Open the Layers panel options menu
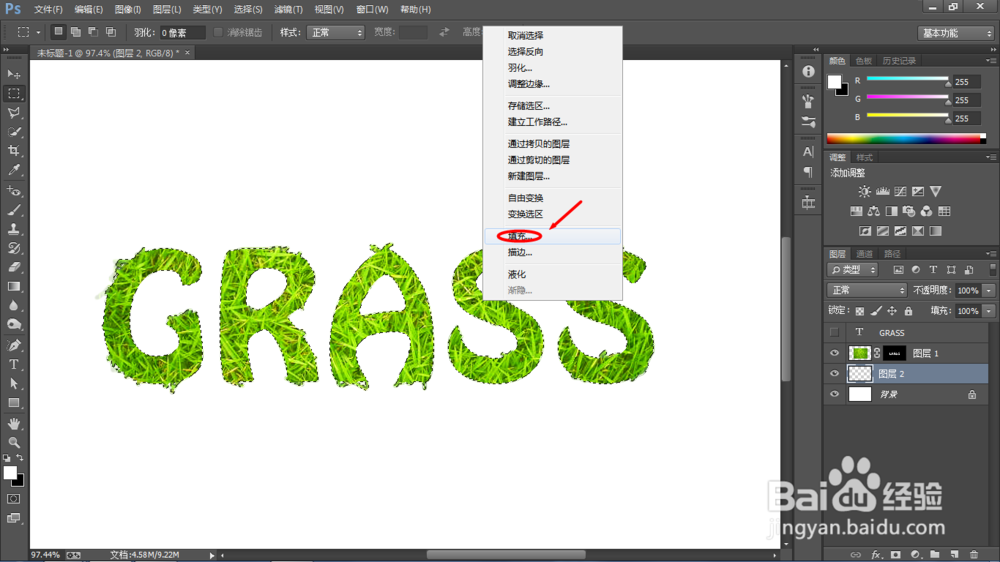Screen dimensions: 1000x562 [x=990, y=253]
